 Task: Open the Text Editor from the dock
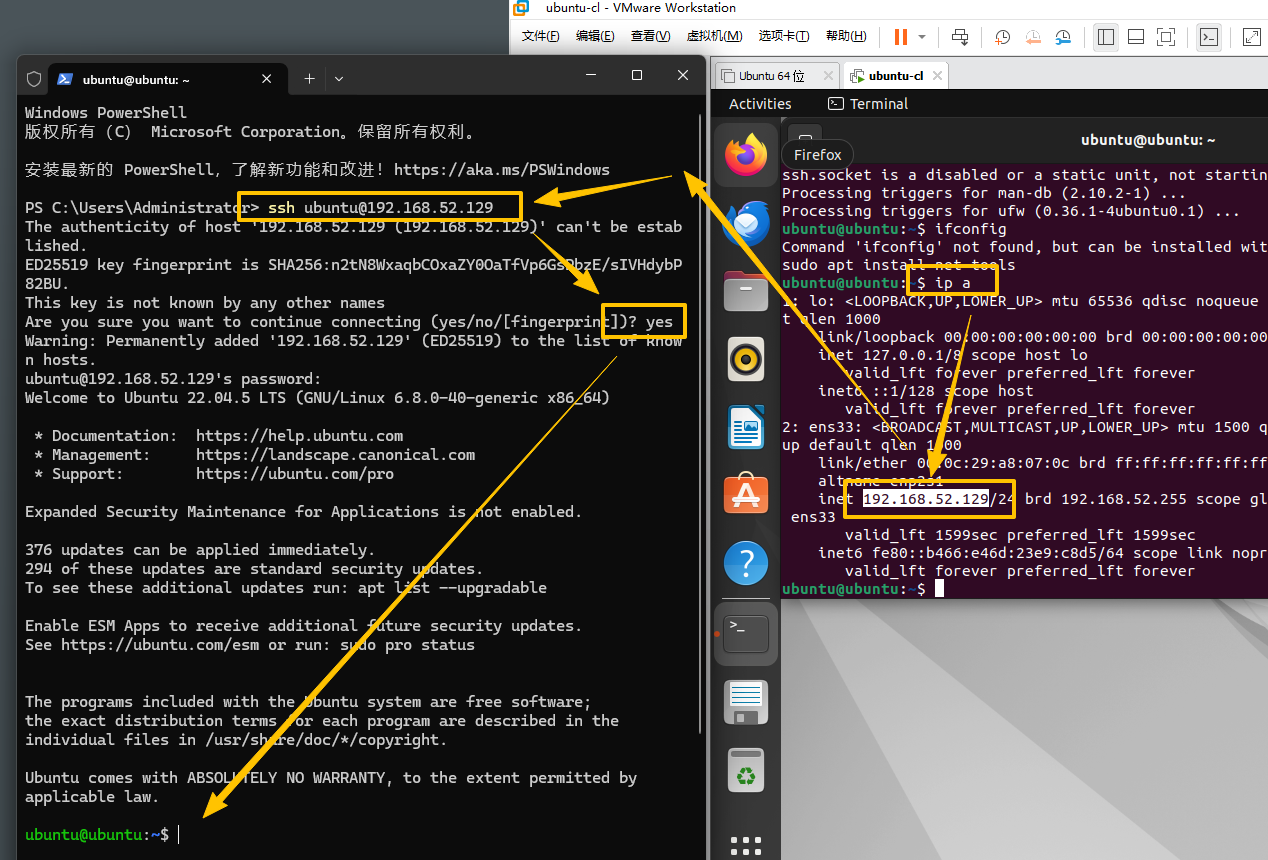[x=746, y=701]
